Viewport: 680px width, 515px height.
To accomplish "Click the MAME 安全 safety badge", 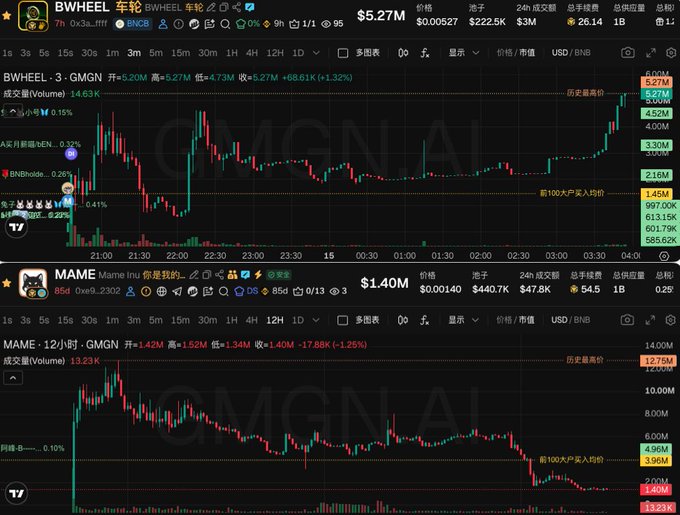I will click(x=278, y=275).
